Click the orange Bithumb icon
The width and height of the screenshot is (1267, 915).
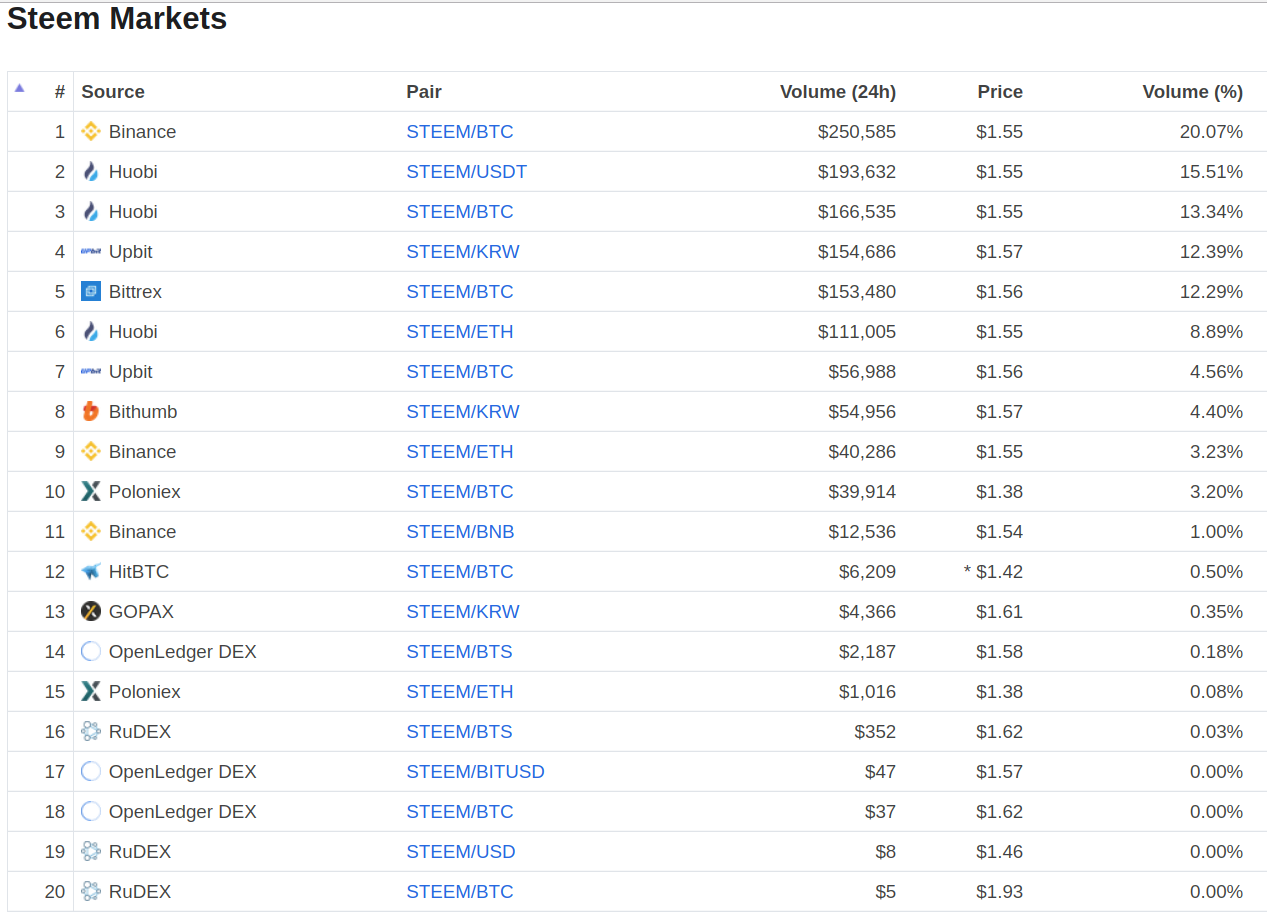(91, 411)
